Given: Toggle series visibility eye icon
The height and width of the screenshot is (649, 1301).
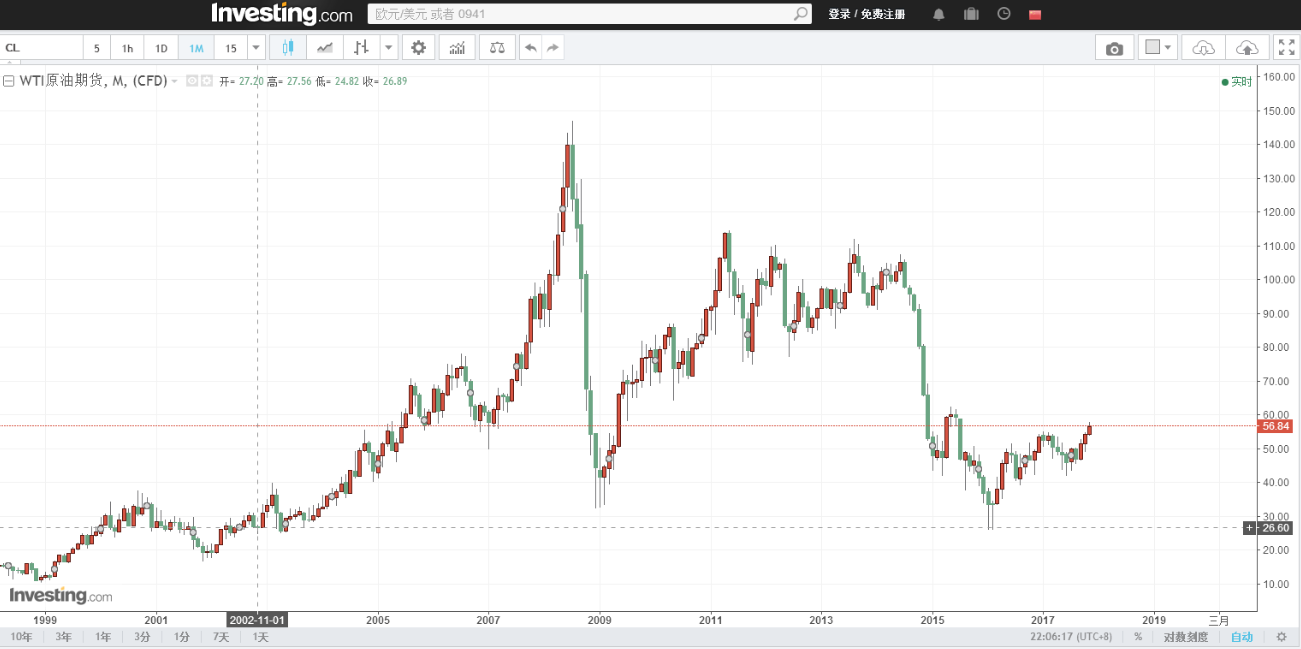Looking at the screenshot, I should click(192, 81).
